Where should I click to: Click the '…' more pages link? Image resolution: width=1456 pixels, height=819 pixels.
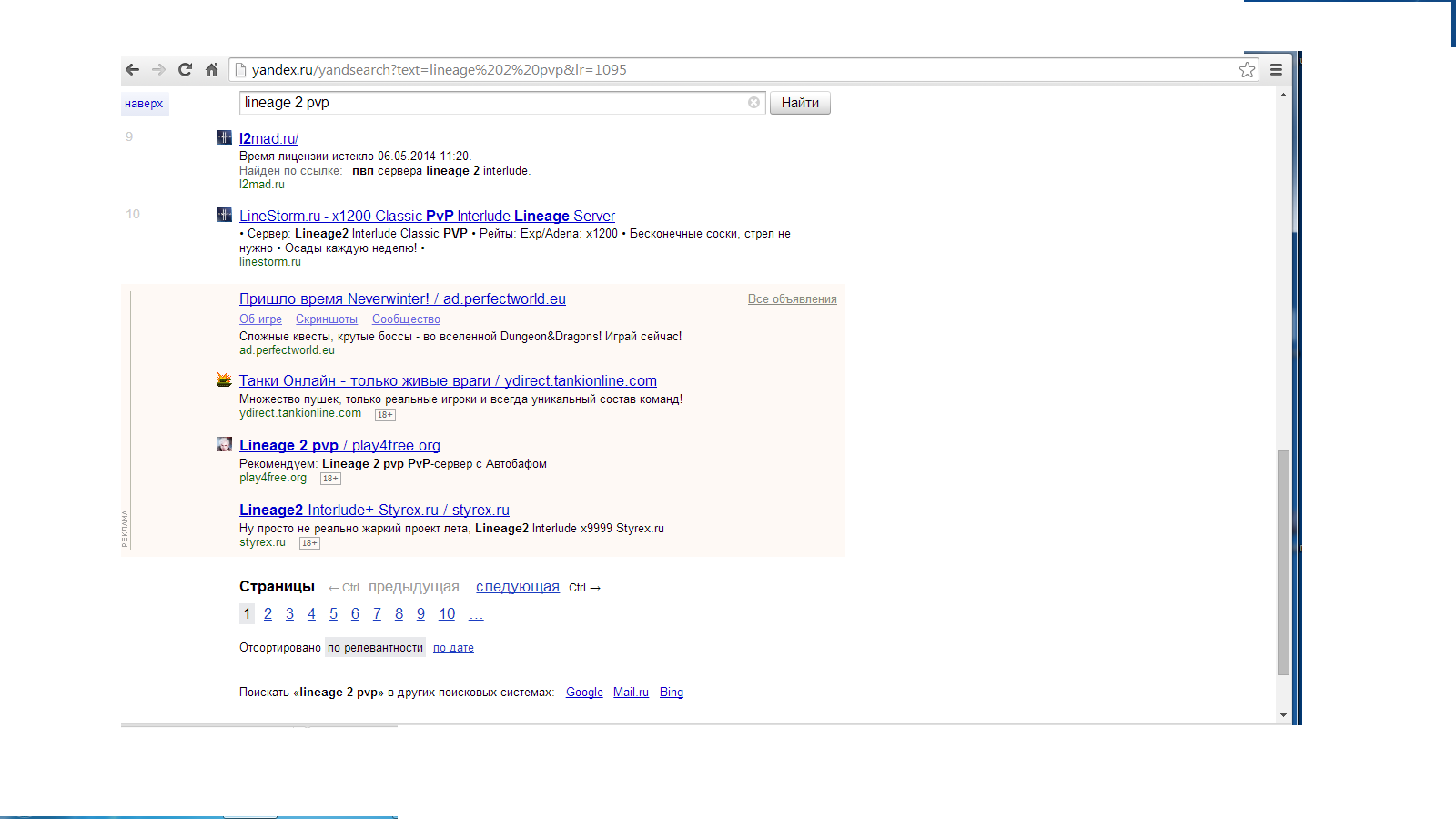click(x=476, y=615)
